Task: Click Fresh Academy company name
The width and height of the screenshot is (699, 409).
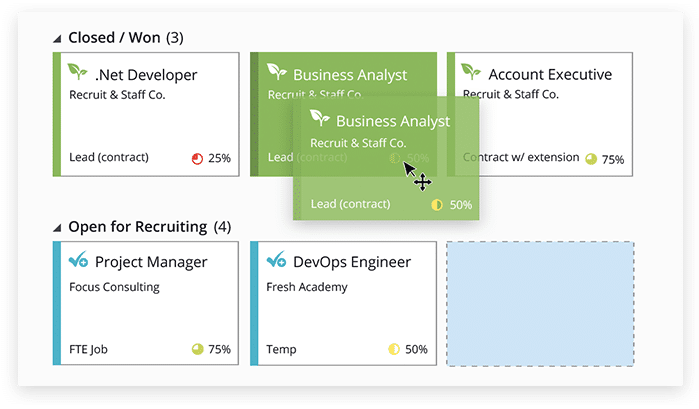Action: [x=307, y=287]
